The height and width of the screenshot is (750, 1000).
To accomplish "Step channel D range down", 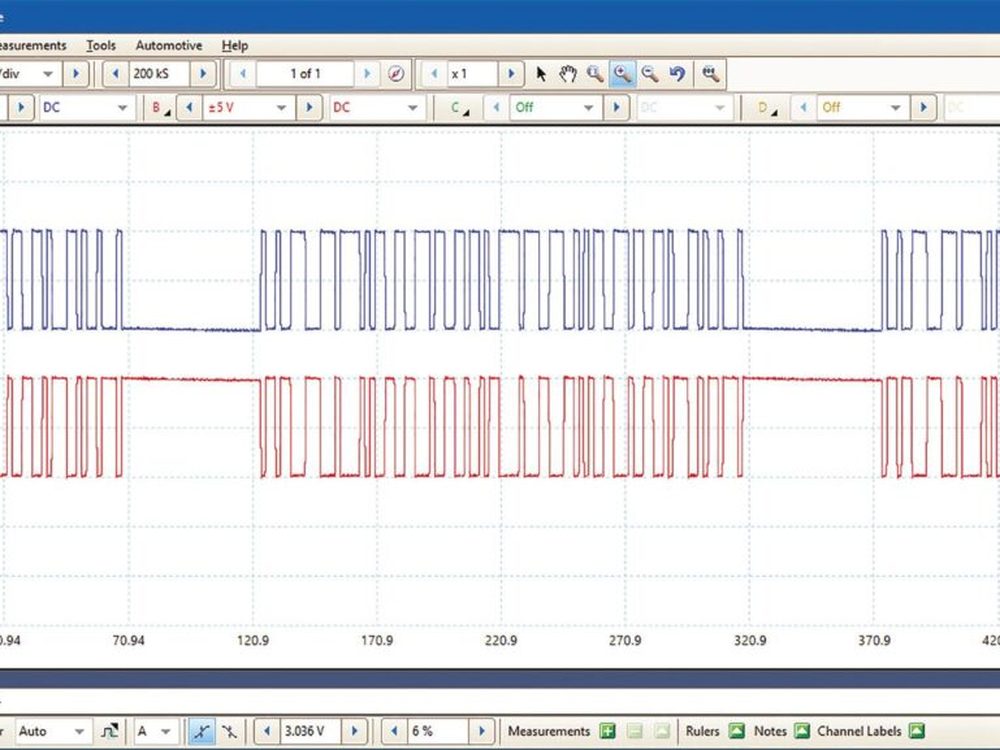I will (803, 108).
